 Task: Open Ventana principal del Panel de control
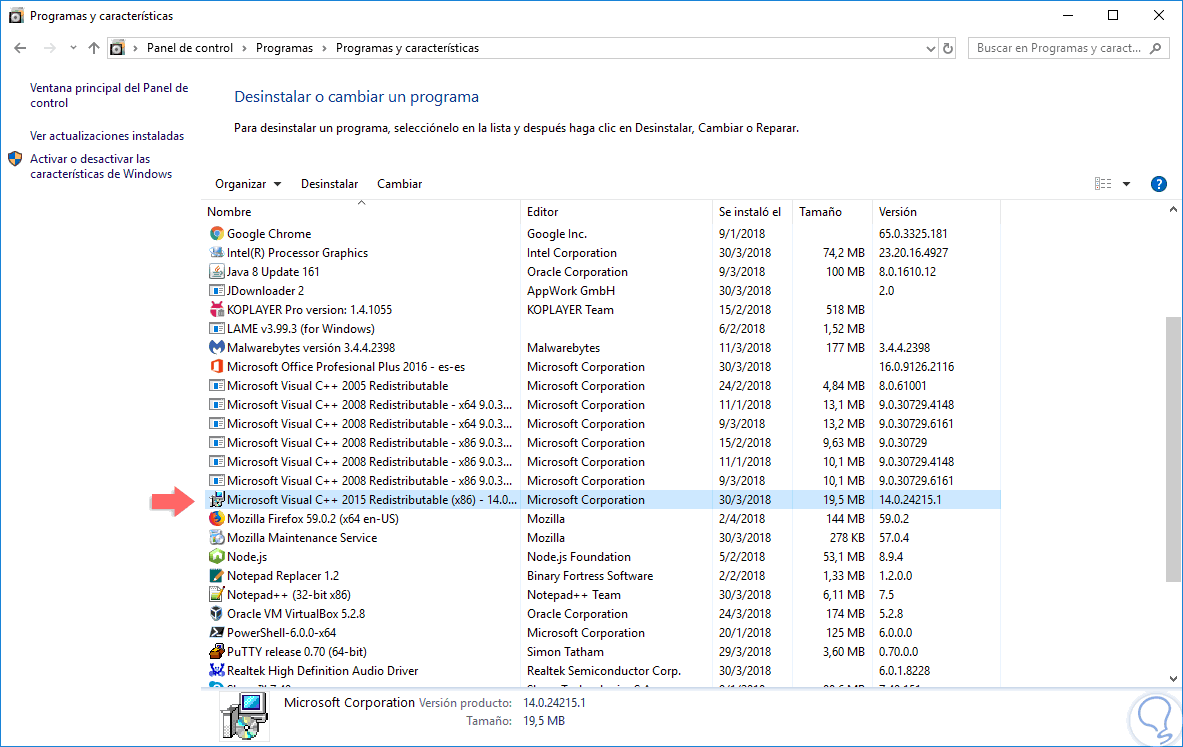(109, 95)
